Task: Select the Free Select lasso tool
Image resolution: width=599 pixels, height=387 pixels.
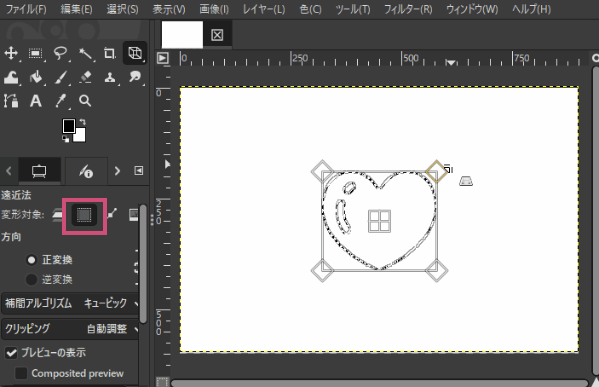Action: [60, 53]
